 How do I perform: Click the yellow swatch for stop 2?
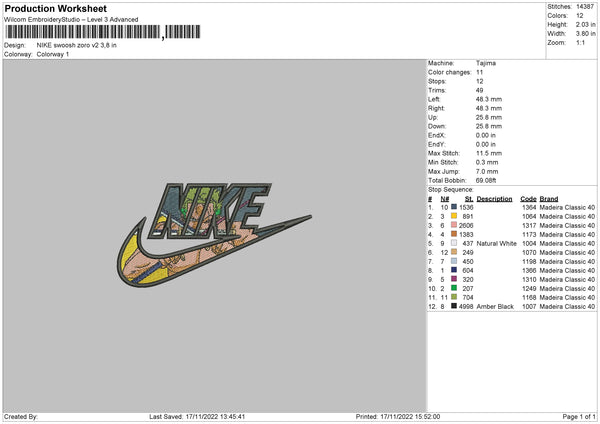click(454, 216)
